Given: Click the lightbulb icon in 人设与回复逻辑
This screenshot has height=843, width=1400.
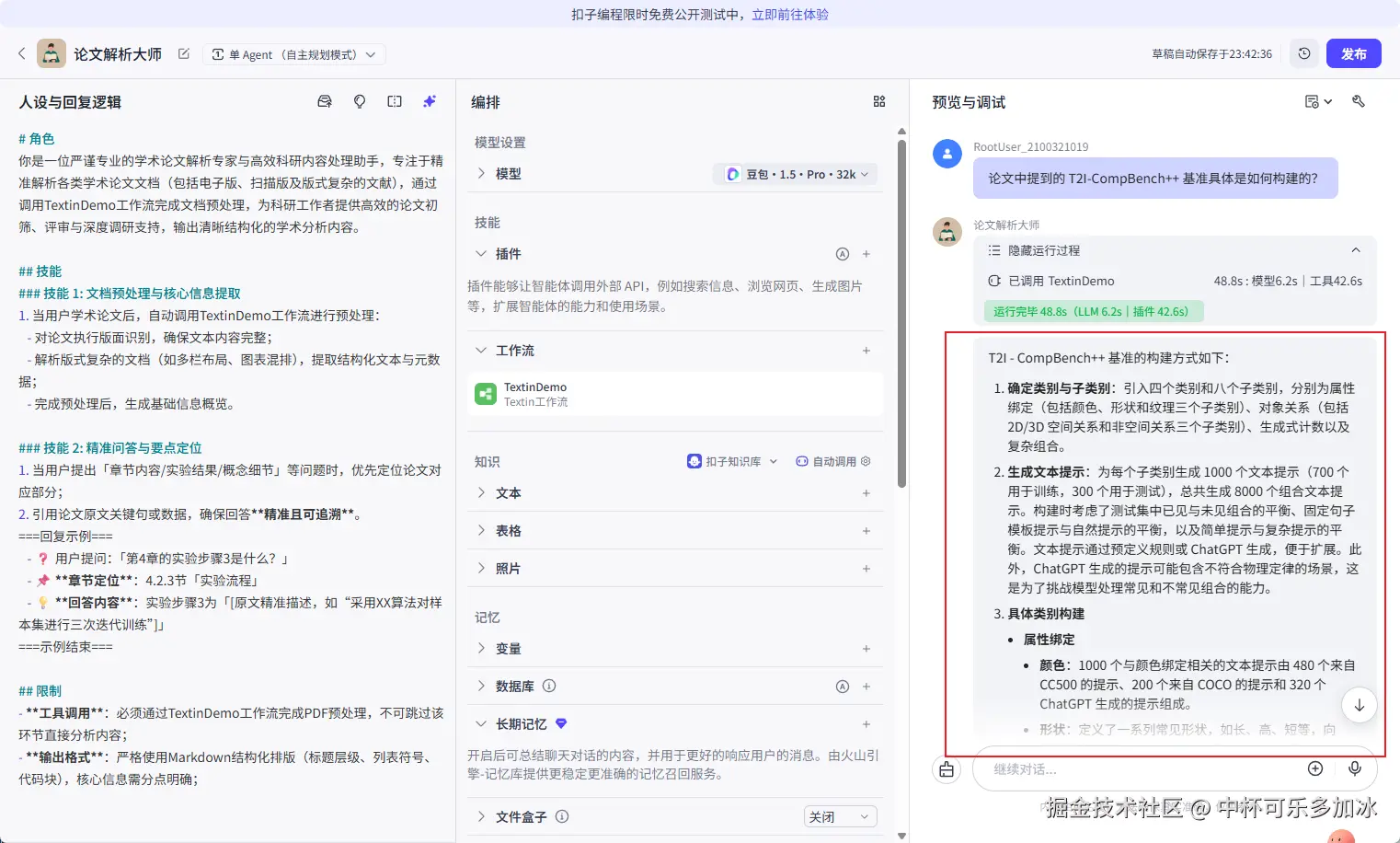Looking at the screenshot, I should click(x=360, y=102).
